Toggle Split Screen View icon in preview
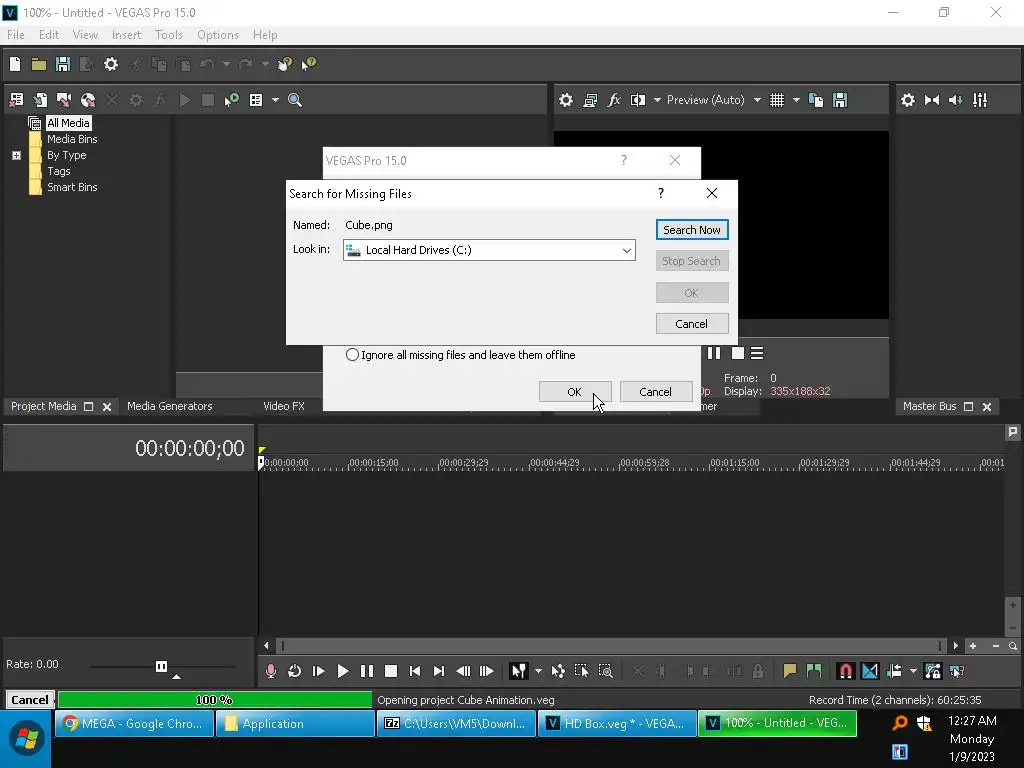1024x768 pixels. tap(637, 100)
